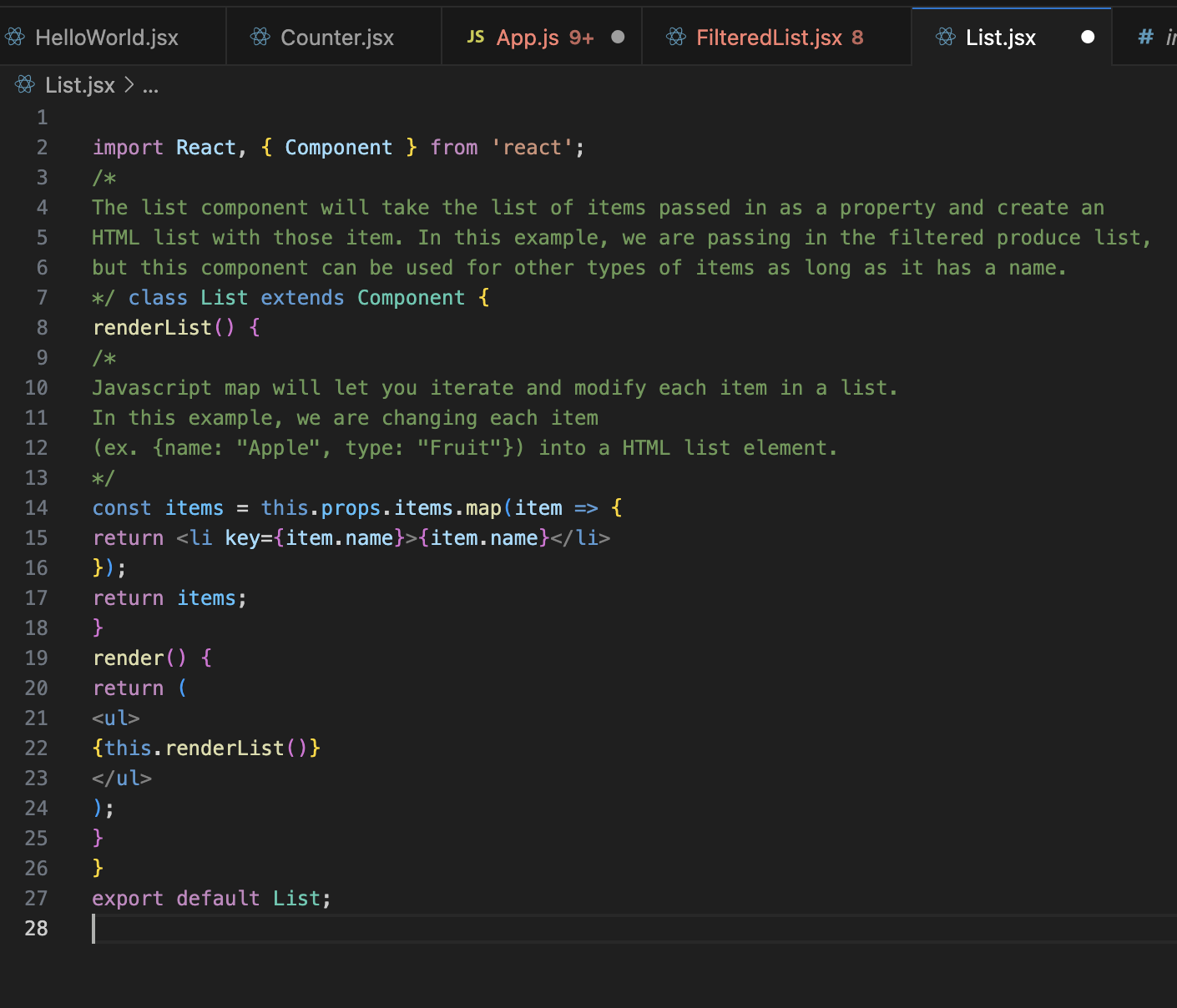Click the unsaved changes dot on App.js tab
Viewport: 1177px width, 1008px height.
click(x=616, y=37)
